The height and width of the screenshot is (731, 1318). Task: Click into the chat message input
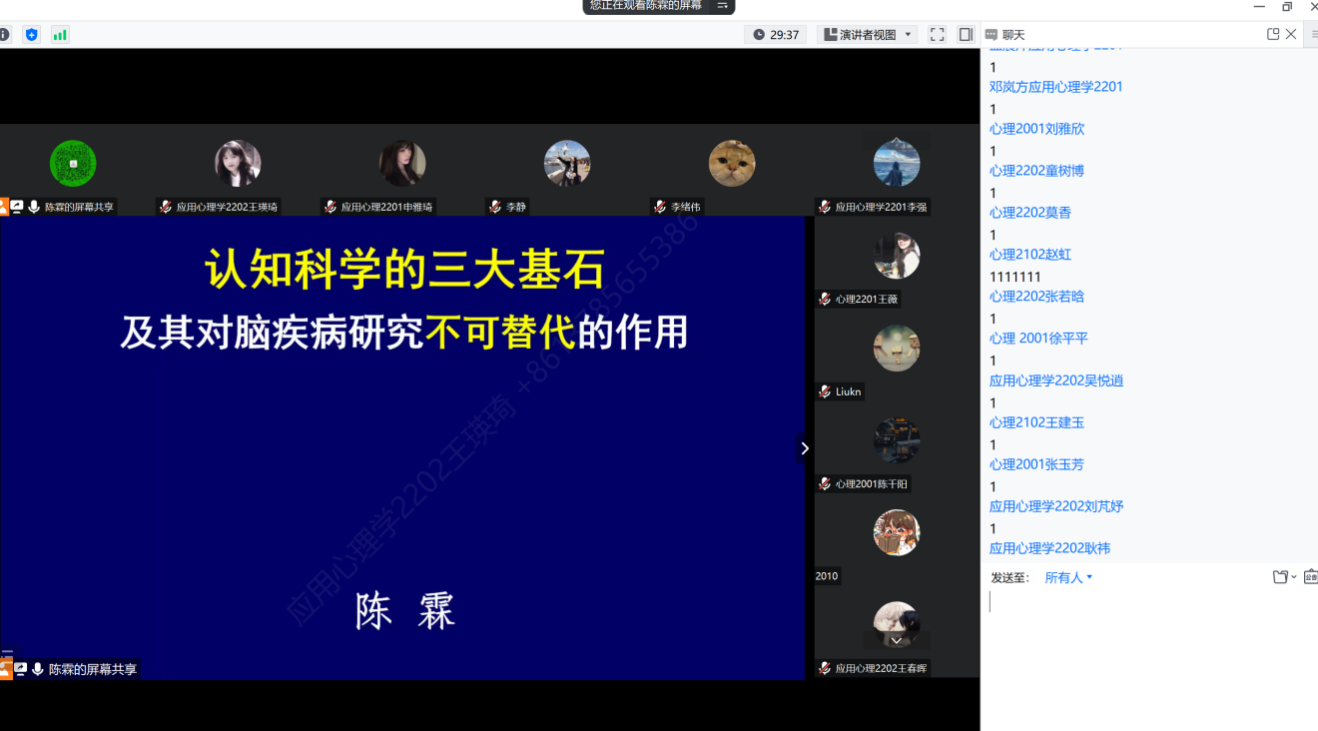1149,655
